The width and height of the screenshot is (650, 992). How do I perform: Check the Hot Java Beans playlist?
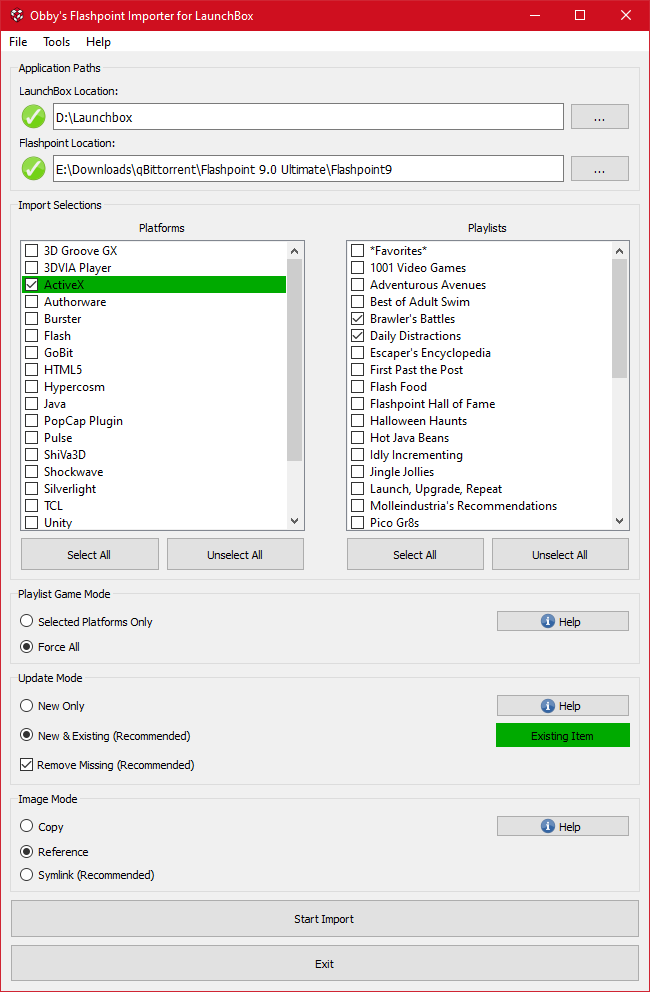[358, 438]
